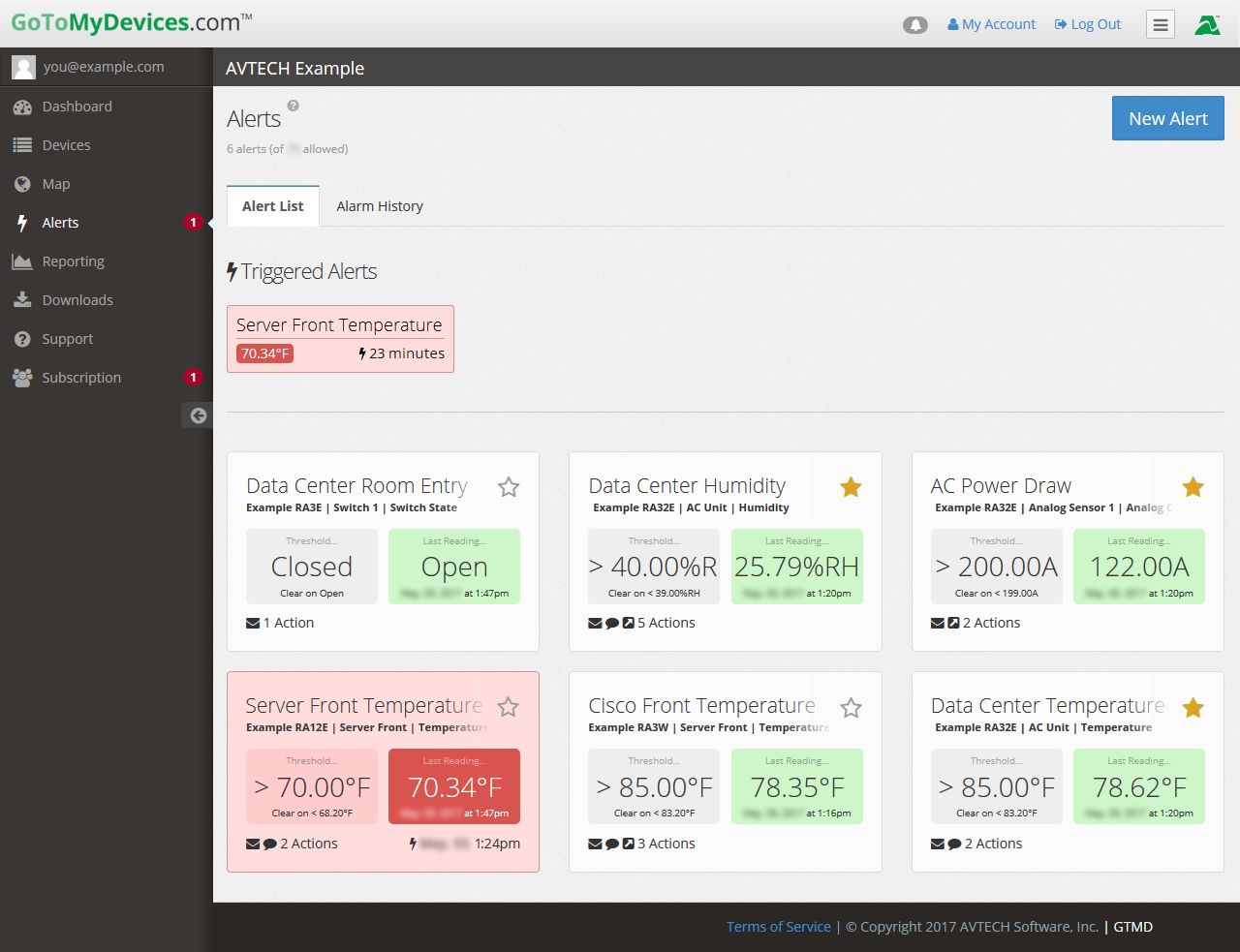Image resolution: width=1240 pixels, height=952 pixels.
Task: Open the Map page in sidebar
Action: [x=55, y=184]
